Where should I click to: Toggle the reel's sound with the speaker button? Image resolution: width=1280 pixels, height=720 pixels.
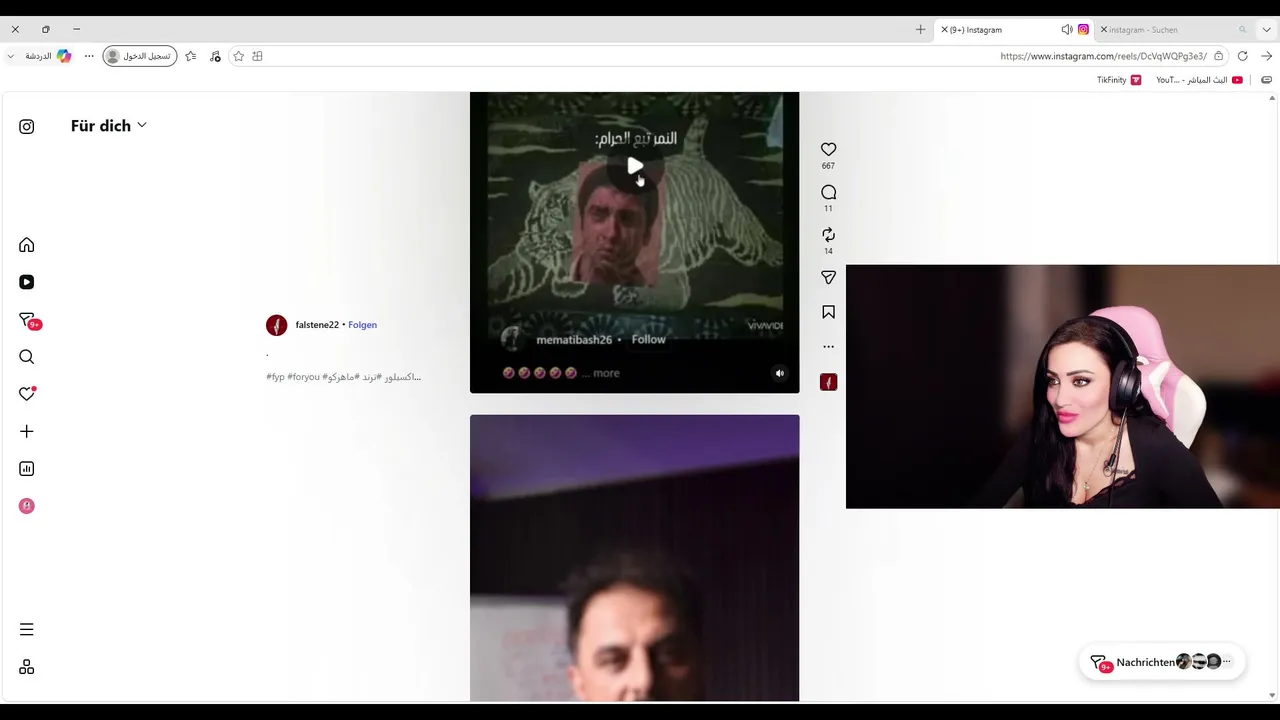point(780,373)
